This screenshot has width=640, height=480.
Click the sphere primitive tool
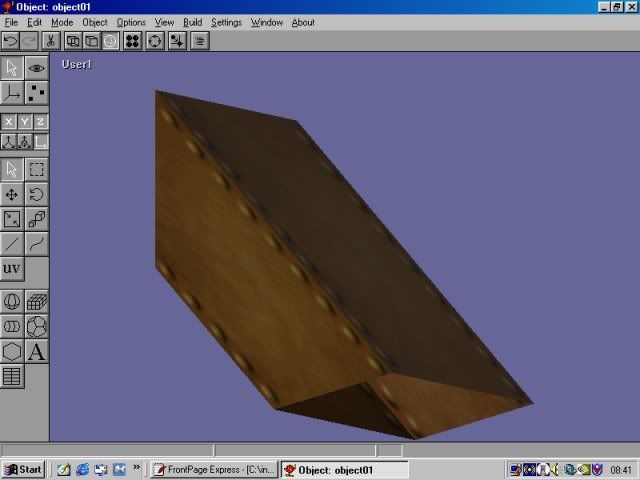12,301
